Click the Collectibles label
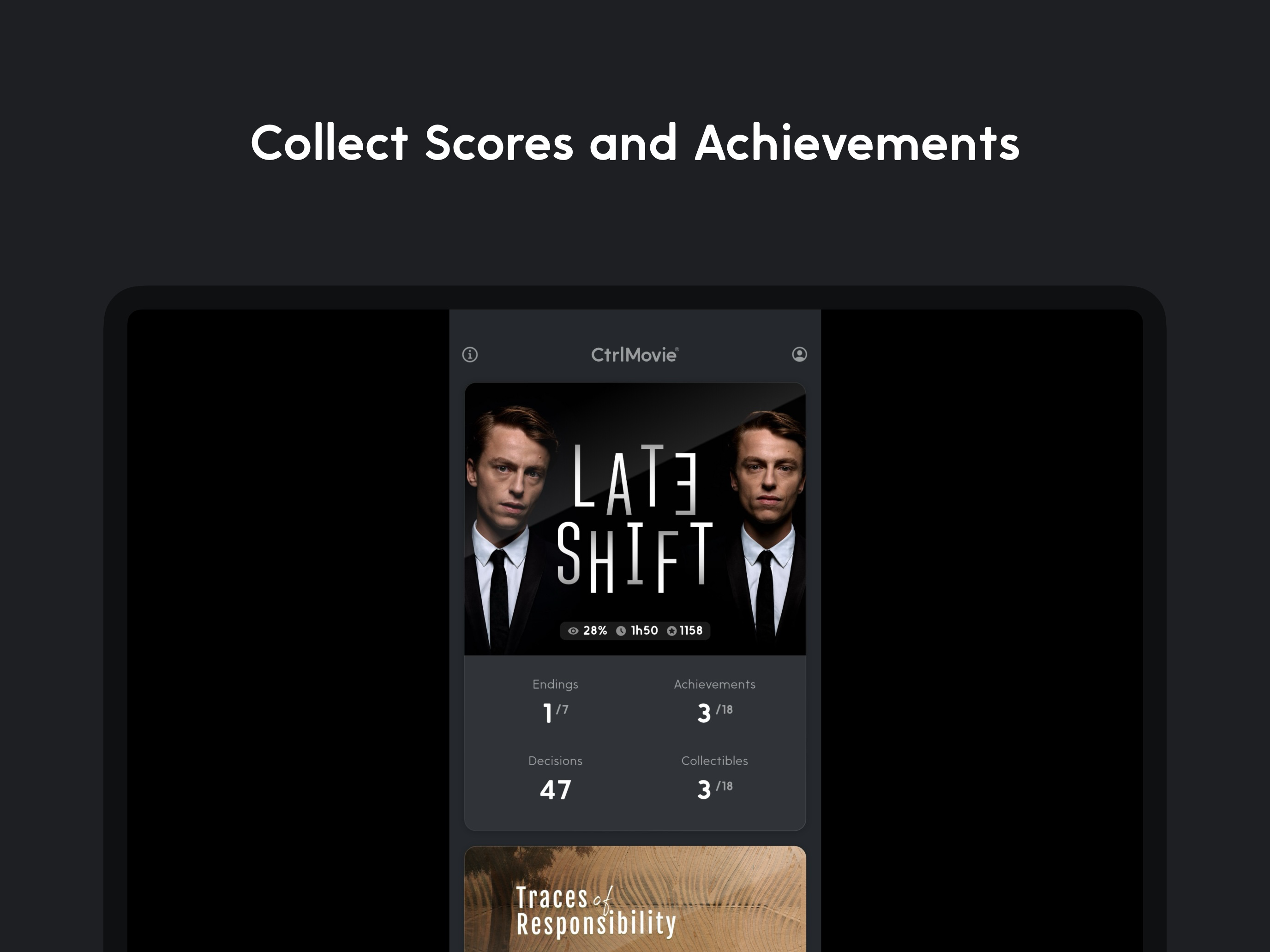This screenshot has height=952, width=1270. coord(714,760)
